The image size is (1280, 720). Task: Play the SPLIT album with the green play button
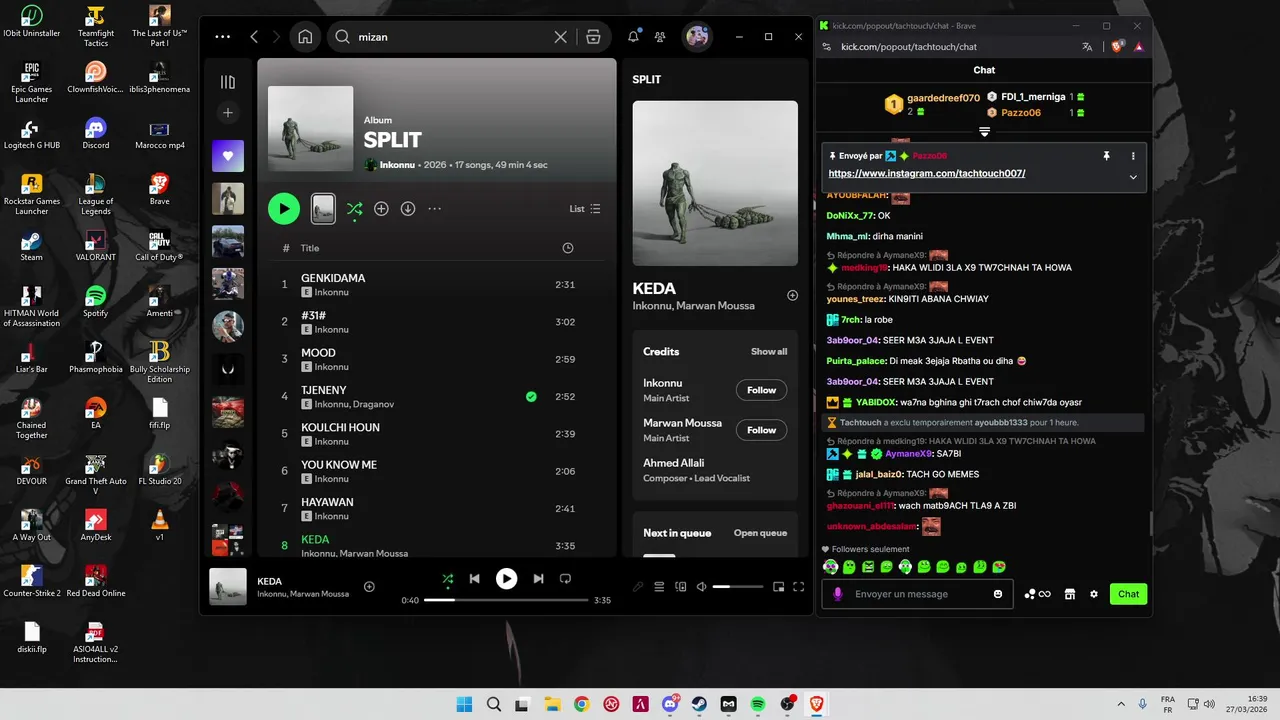click(x=284, y=209)
